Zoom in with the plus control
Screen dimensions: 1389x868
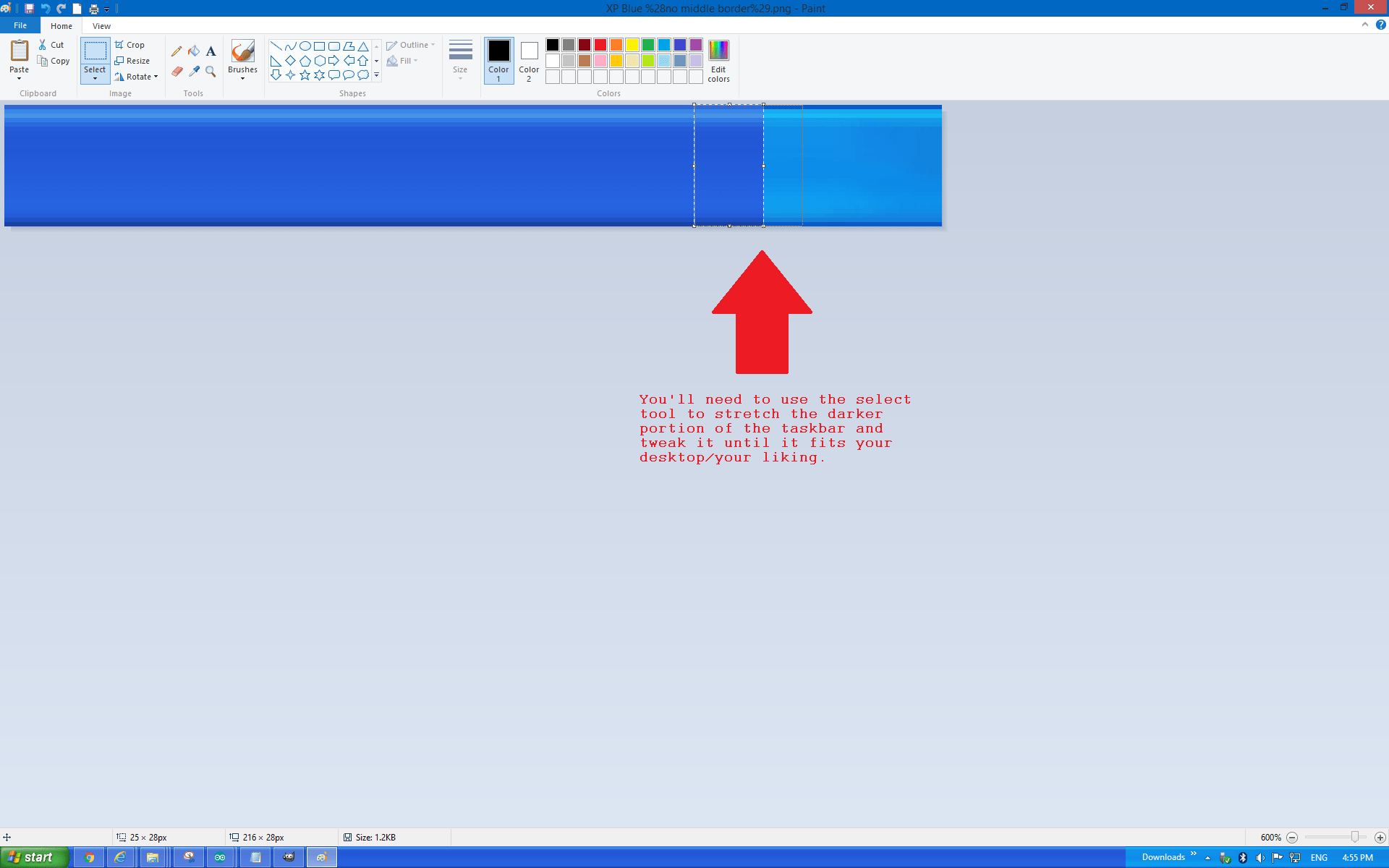pos(1380,837)
